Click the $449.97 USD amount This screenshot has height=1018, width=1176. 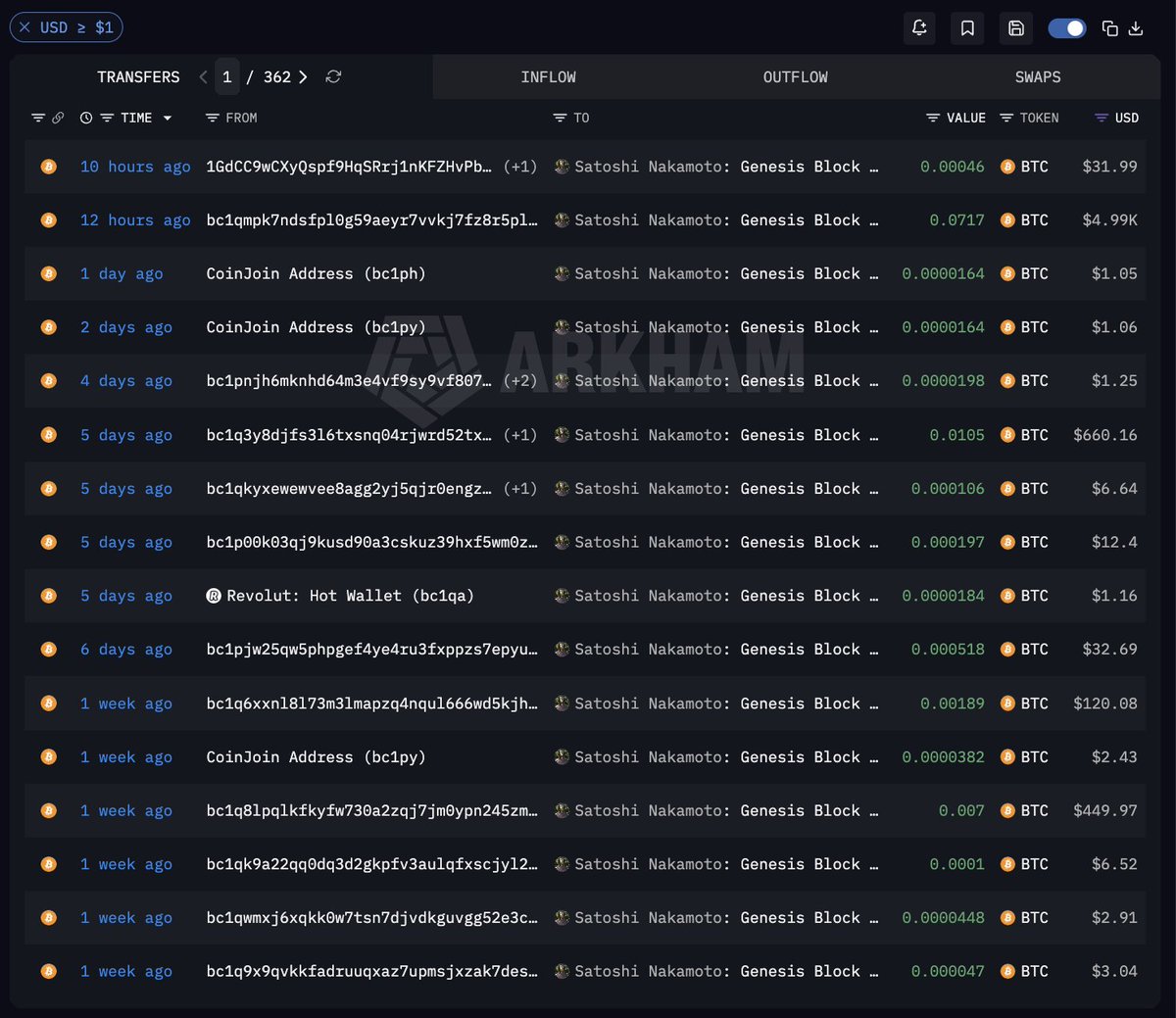[x=1105, y=810]
